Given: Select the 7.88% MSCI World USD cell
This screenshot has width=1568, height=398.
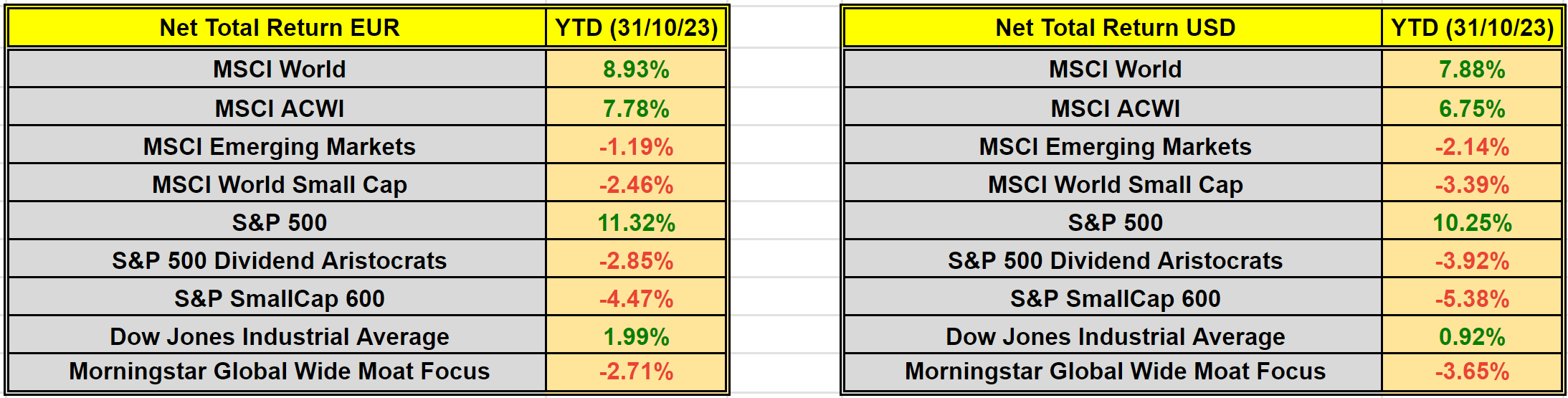Looking at the screenshot, I should [x=1472, y=69].
